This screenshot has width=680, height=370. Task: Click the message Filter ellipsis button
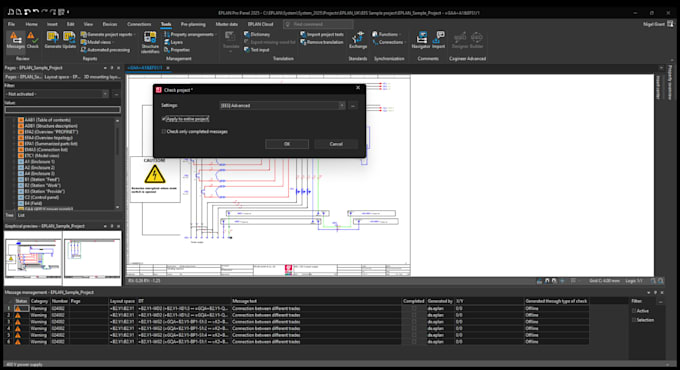660,301
